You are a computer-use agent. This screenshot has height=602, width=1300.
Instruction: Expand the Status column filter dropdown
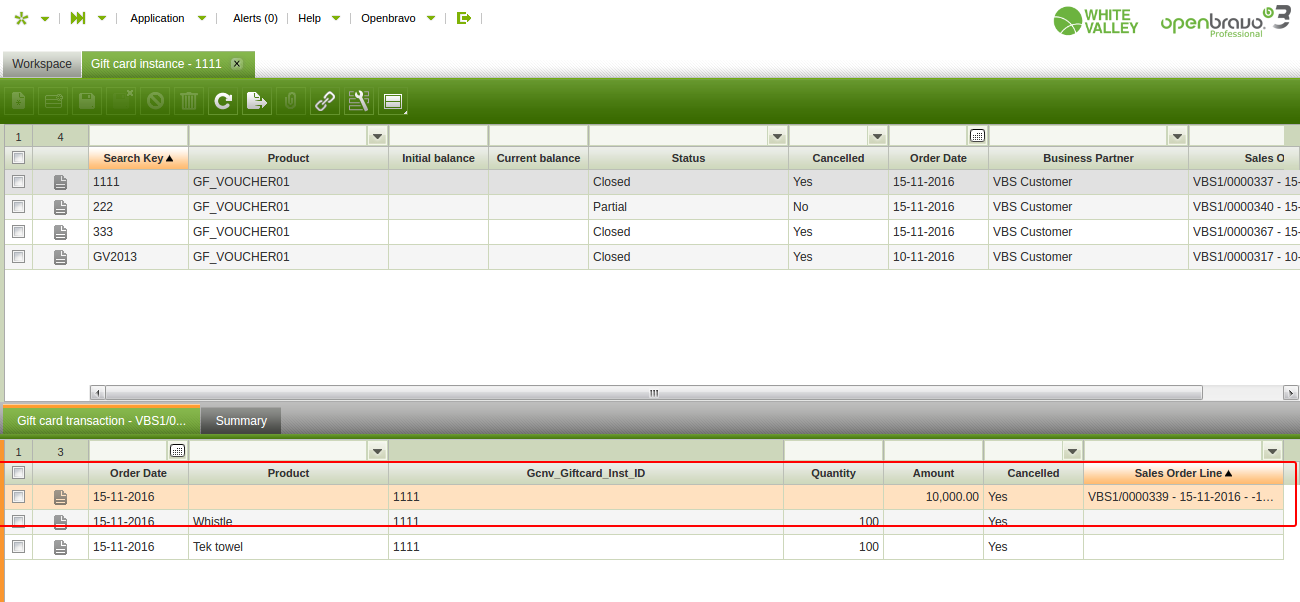(x=777, y=136)
